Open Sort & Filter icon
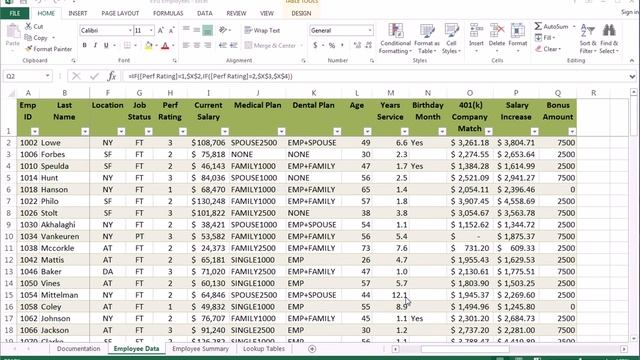The image size is (640, 360). click(x=588, y=31)
